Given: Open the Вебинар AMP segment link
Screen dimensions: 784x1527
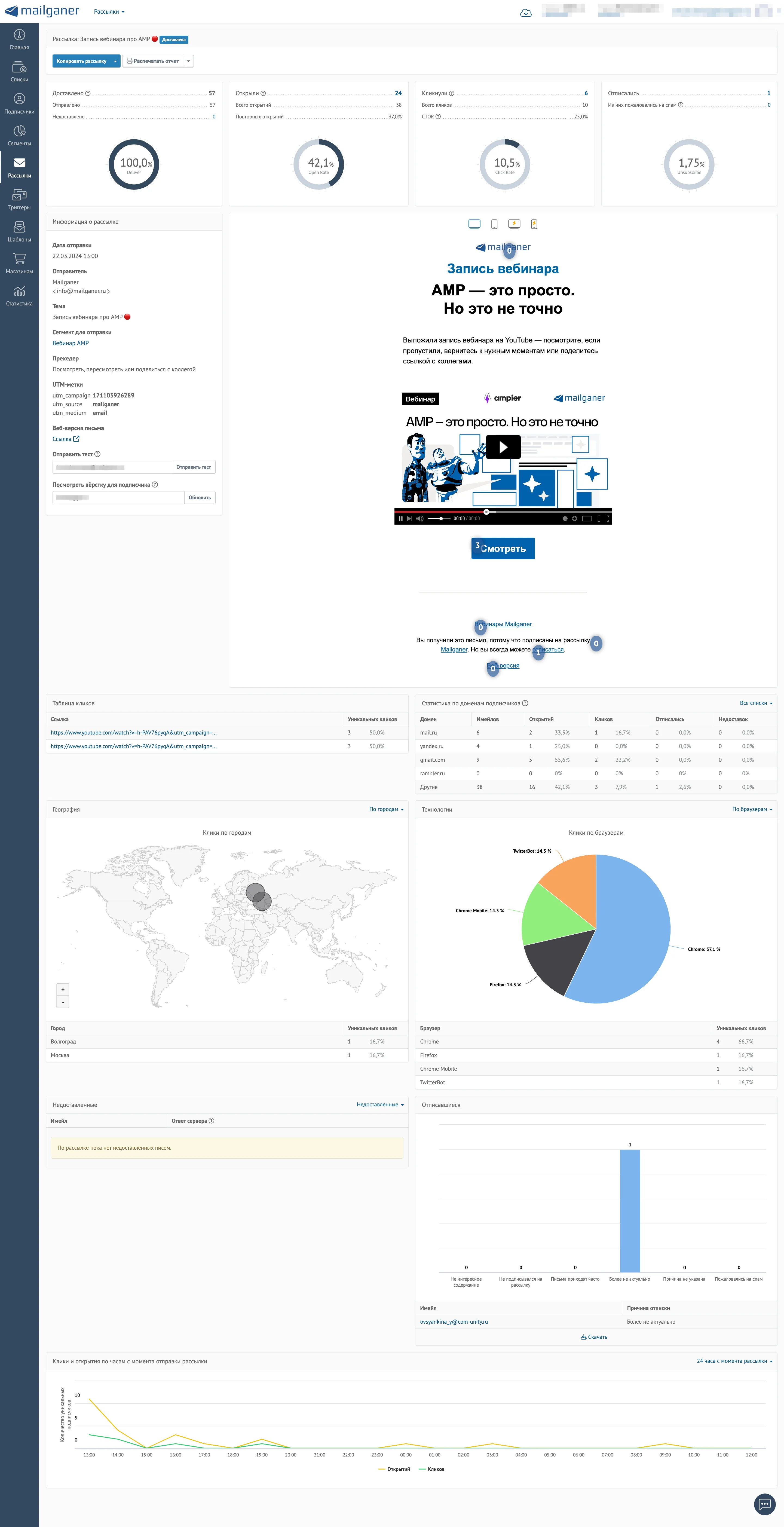Looking at the screenshot, I should pyautogui.click(x=71, y=343).
